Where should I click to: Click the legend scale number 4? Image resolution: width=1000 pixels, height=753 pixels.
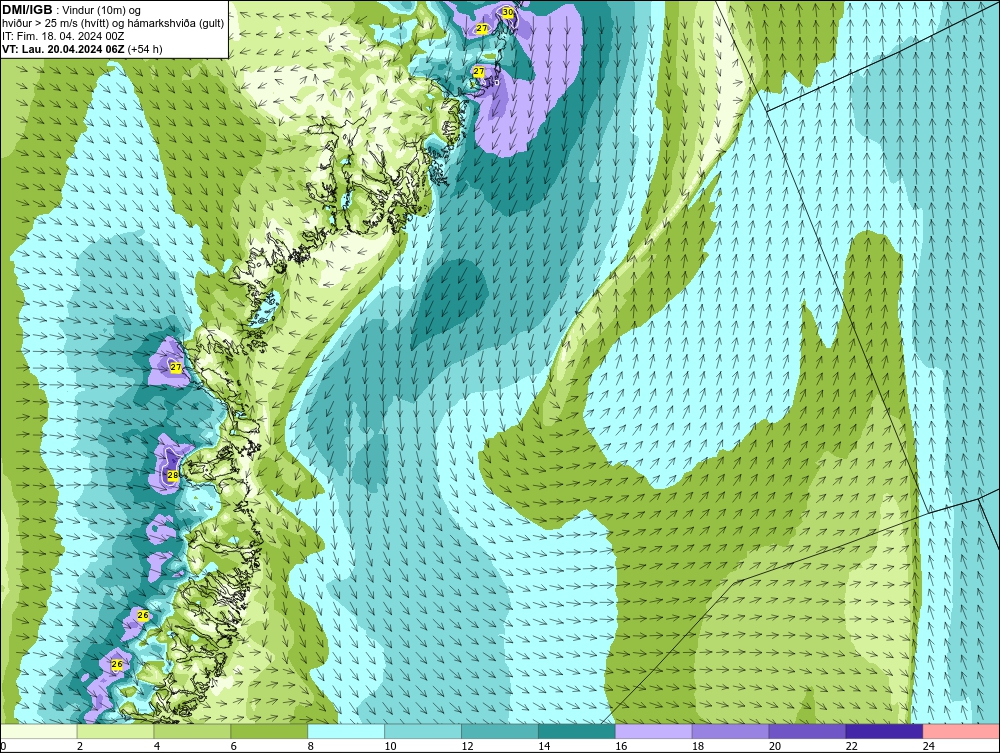click(157, 746)
